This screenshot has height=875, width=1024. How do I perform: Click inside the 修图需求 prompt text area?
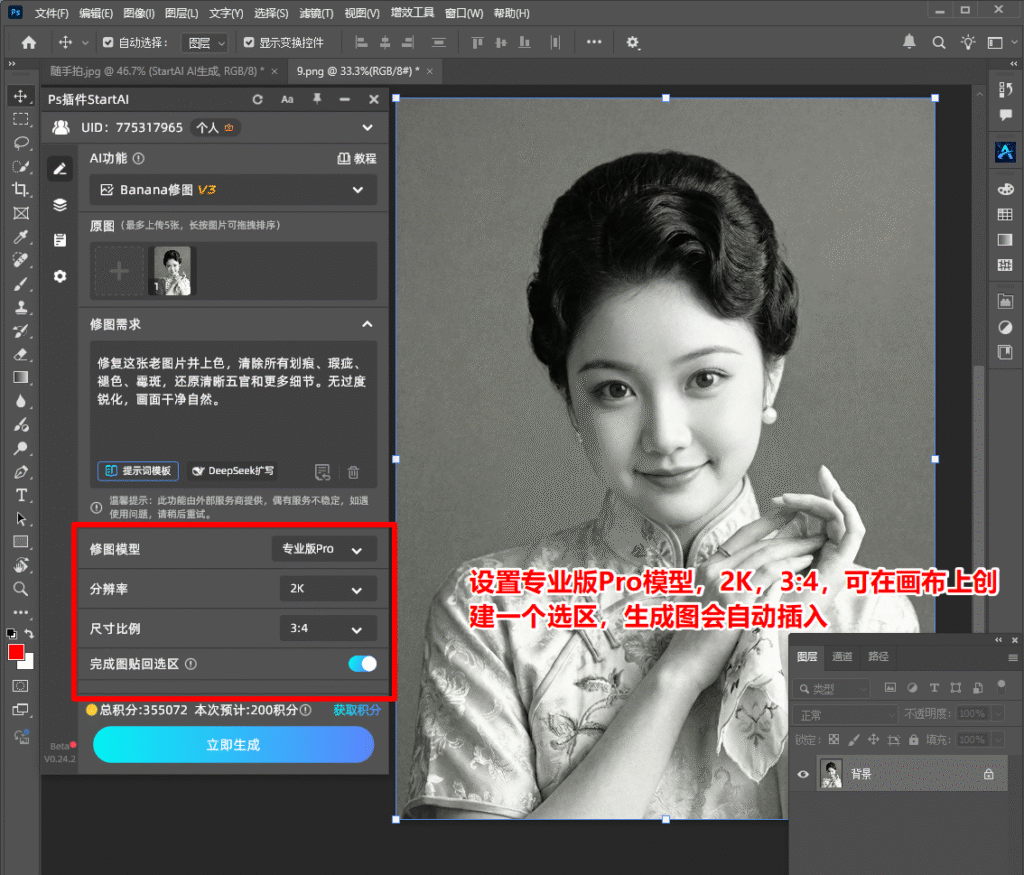233,400
